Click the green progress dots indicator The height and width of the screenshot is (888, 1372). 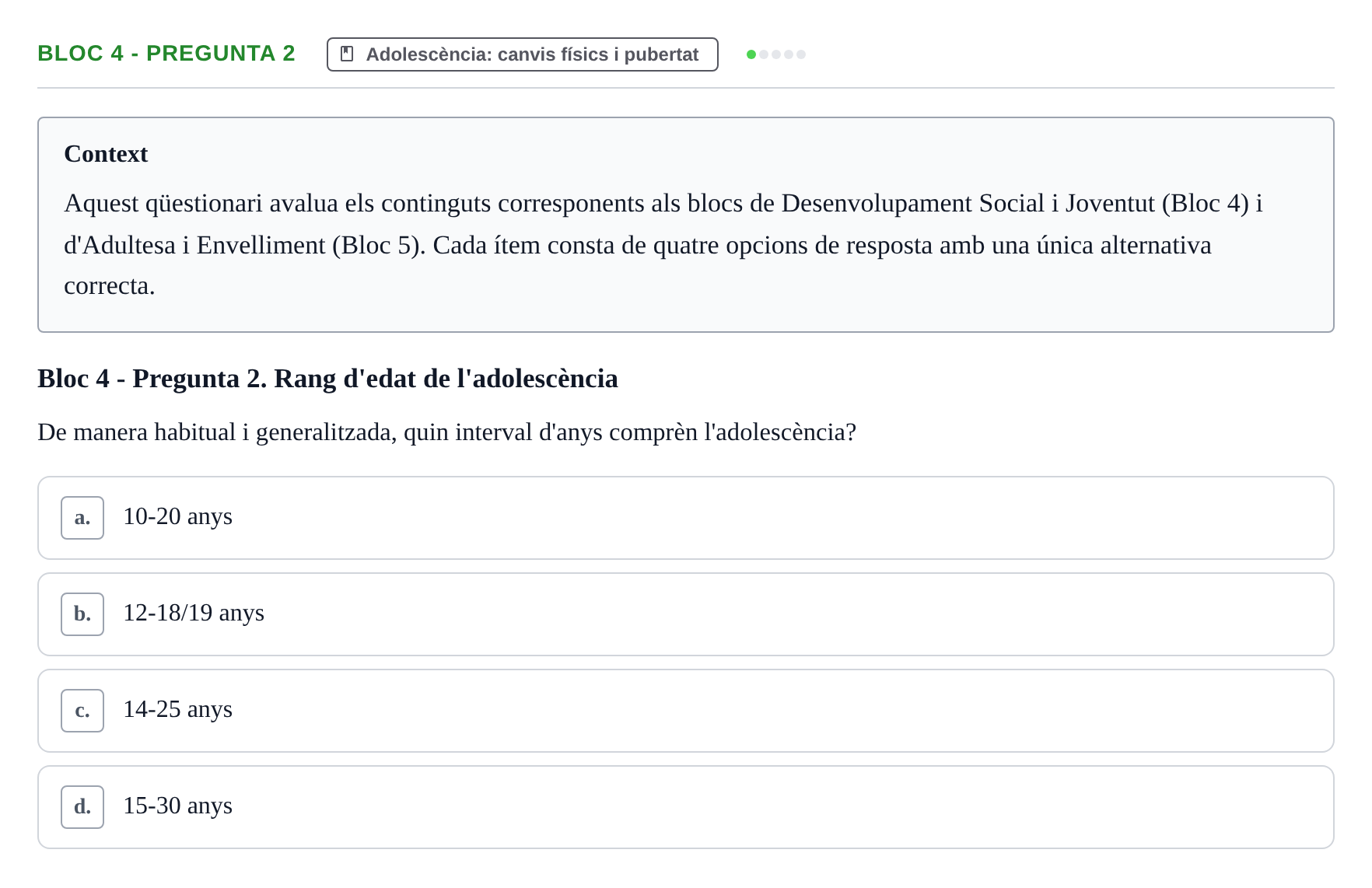tap(775, 54)
